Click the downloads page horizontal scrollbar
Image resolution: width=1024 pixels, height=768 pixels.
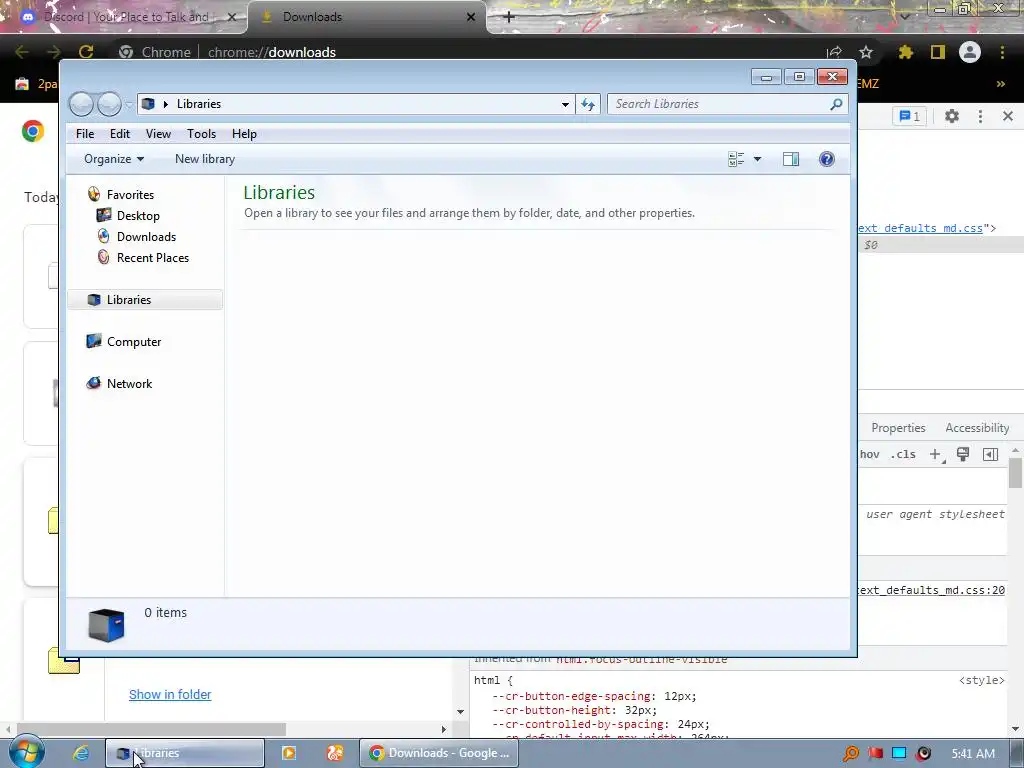[152, 729]
